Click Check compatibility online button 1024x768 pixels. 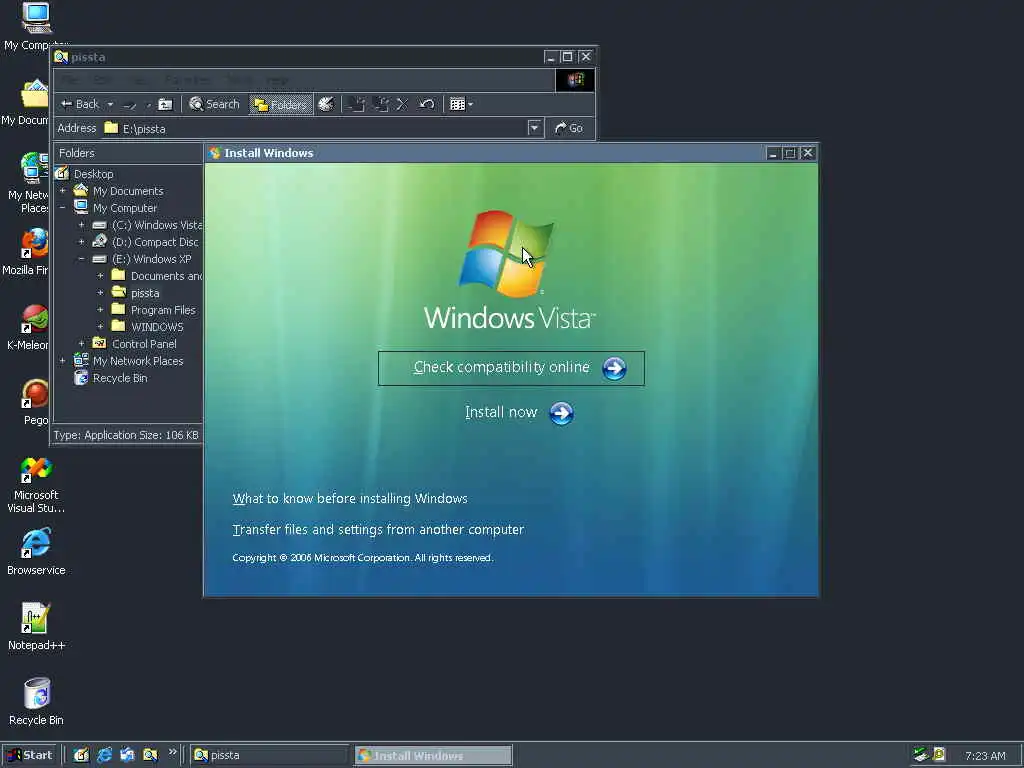tap(511, 368)
